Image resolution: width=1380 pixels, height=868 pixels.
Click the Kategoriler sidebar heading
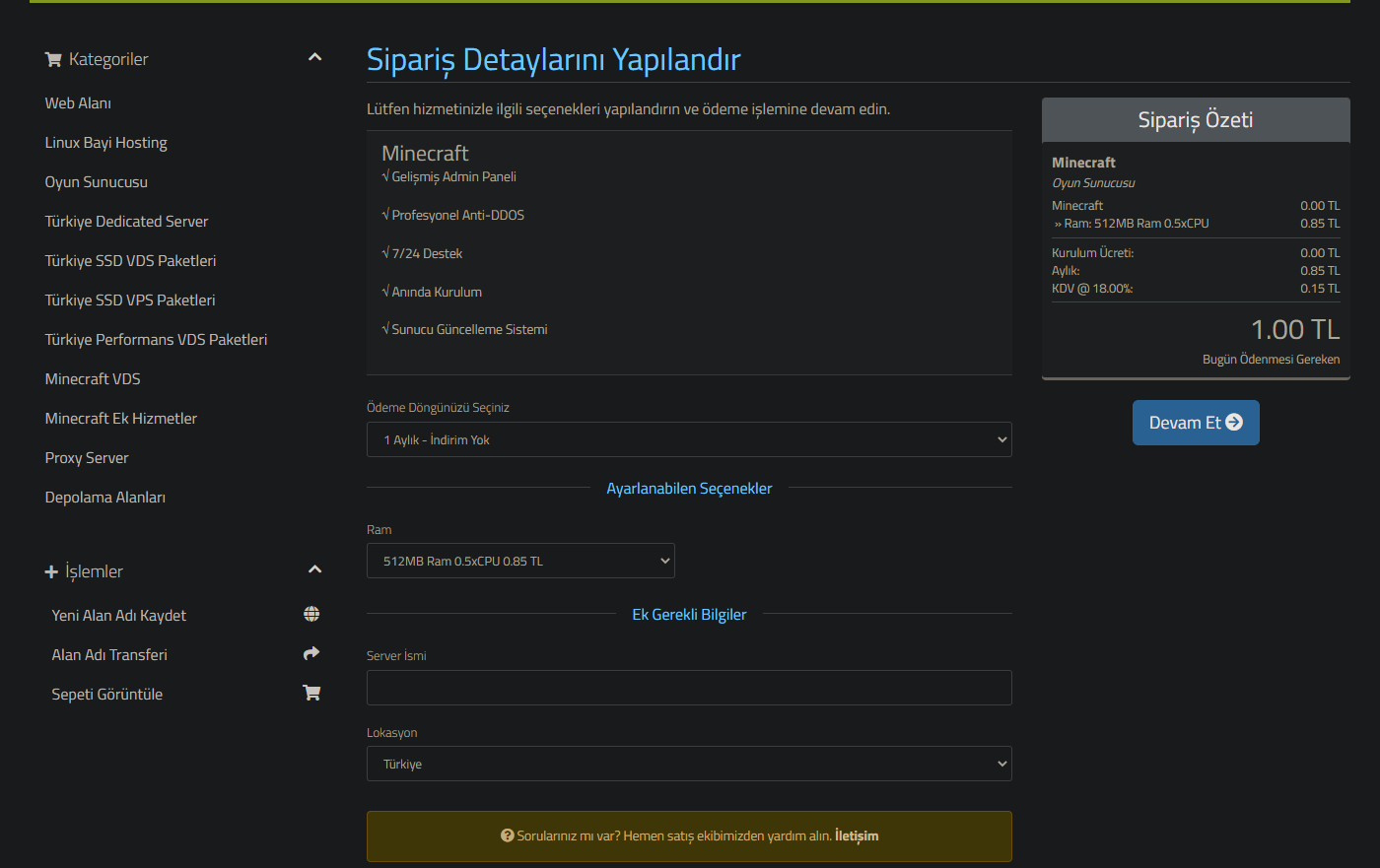tap(108, 59)
